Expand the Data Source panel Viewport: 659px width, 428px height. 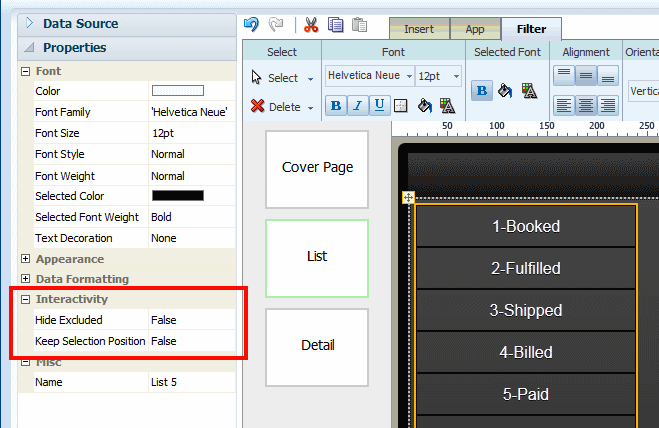coord(29,23)
